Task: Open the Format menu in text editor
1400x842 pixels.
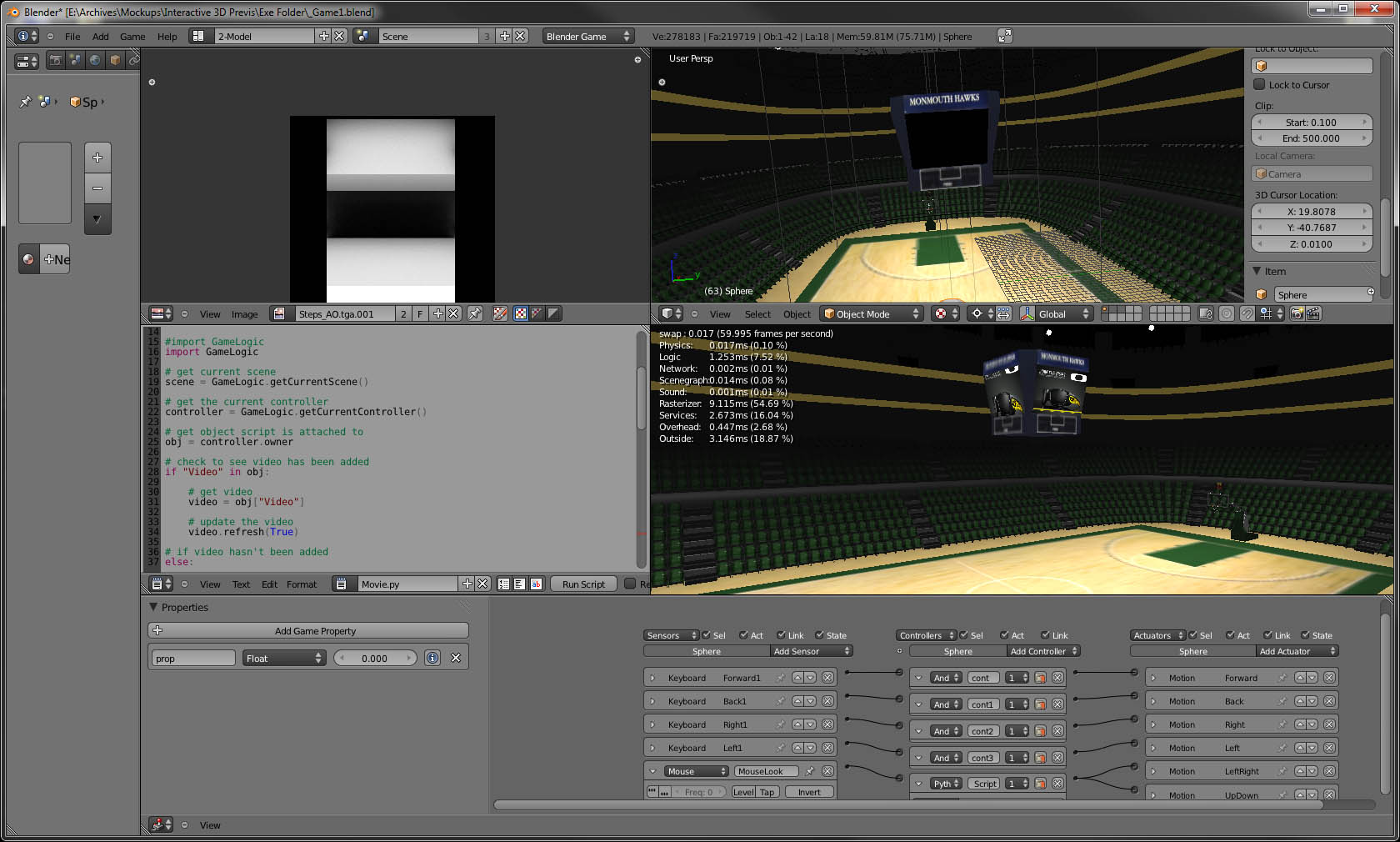Action: click(302, 584)
